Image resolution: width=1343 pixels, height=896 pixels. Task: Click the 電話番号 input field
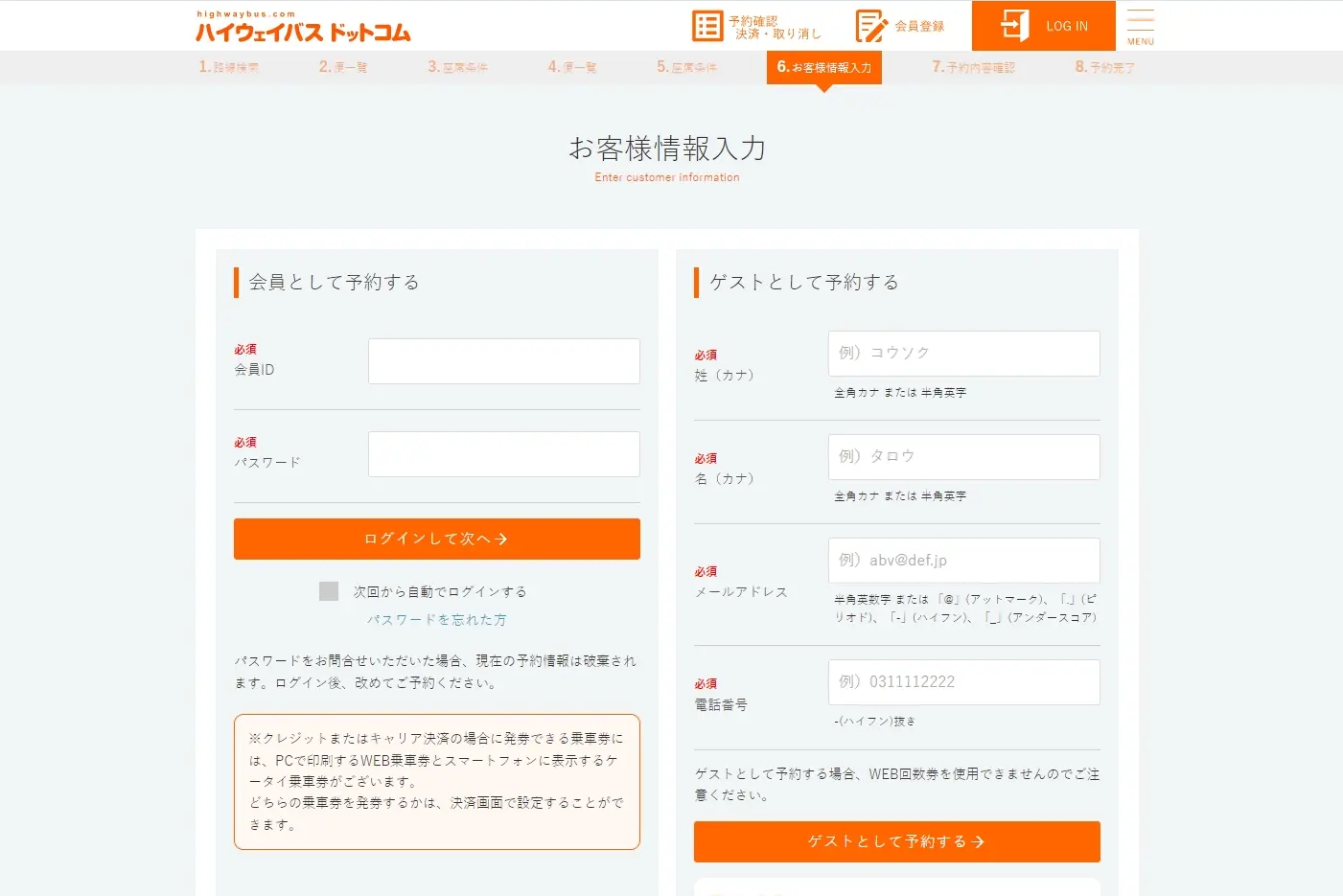[x=962, y=681]
